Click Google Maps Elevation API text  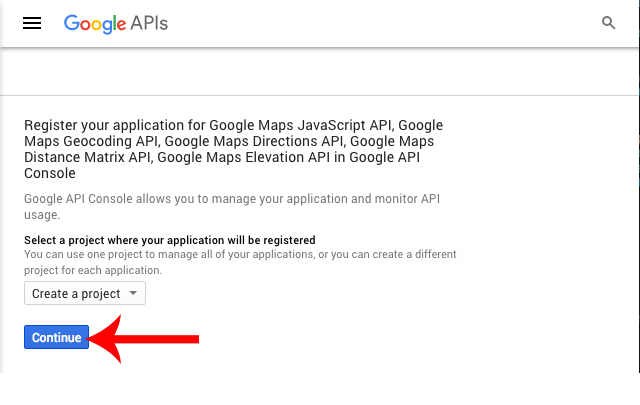pos(243,157)
